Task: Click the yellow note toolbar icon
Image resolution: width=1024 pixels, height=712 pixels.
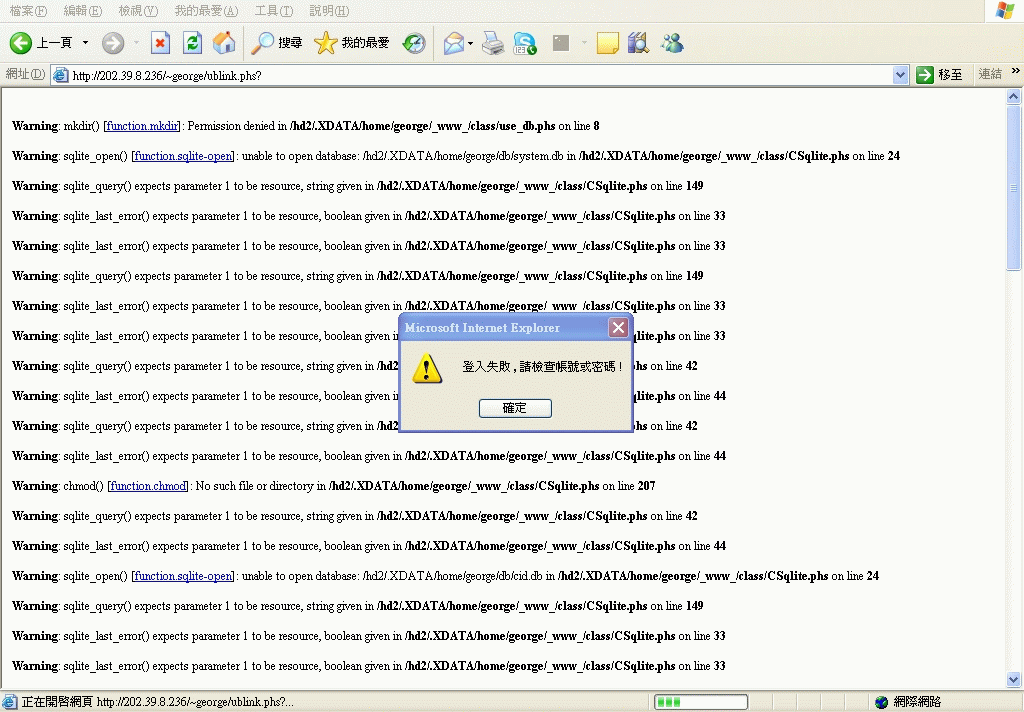Action: [x=607, y=43]
